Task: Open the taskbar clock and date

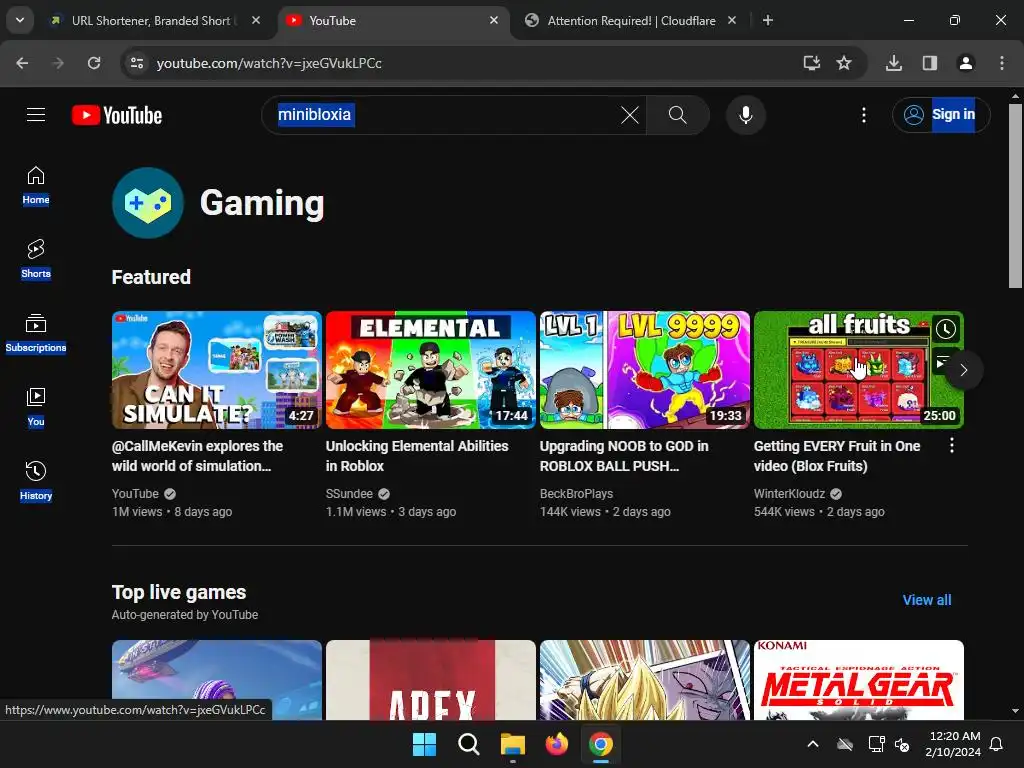Action: coord(953,744)
